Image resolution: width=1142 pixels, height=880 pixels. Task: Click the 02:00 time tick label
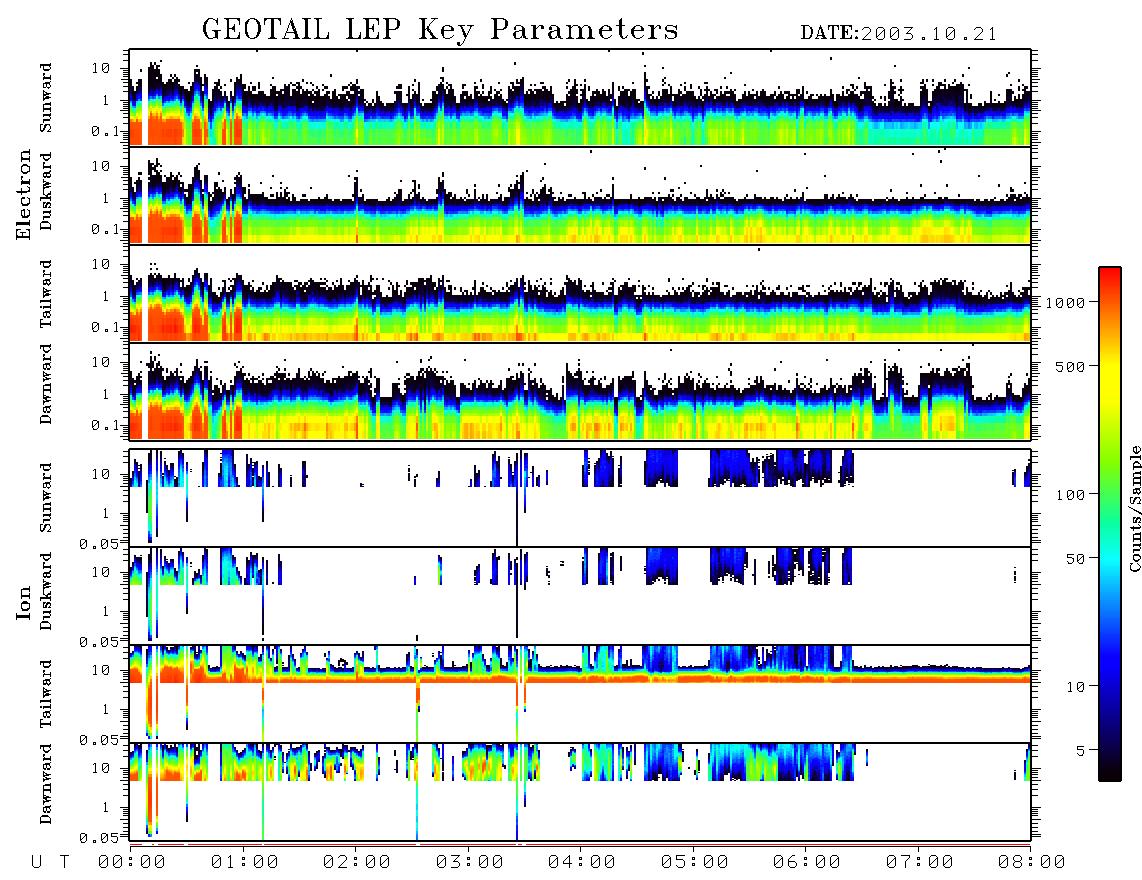pyautogui.click(x=357, y=862)
